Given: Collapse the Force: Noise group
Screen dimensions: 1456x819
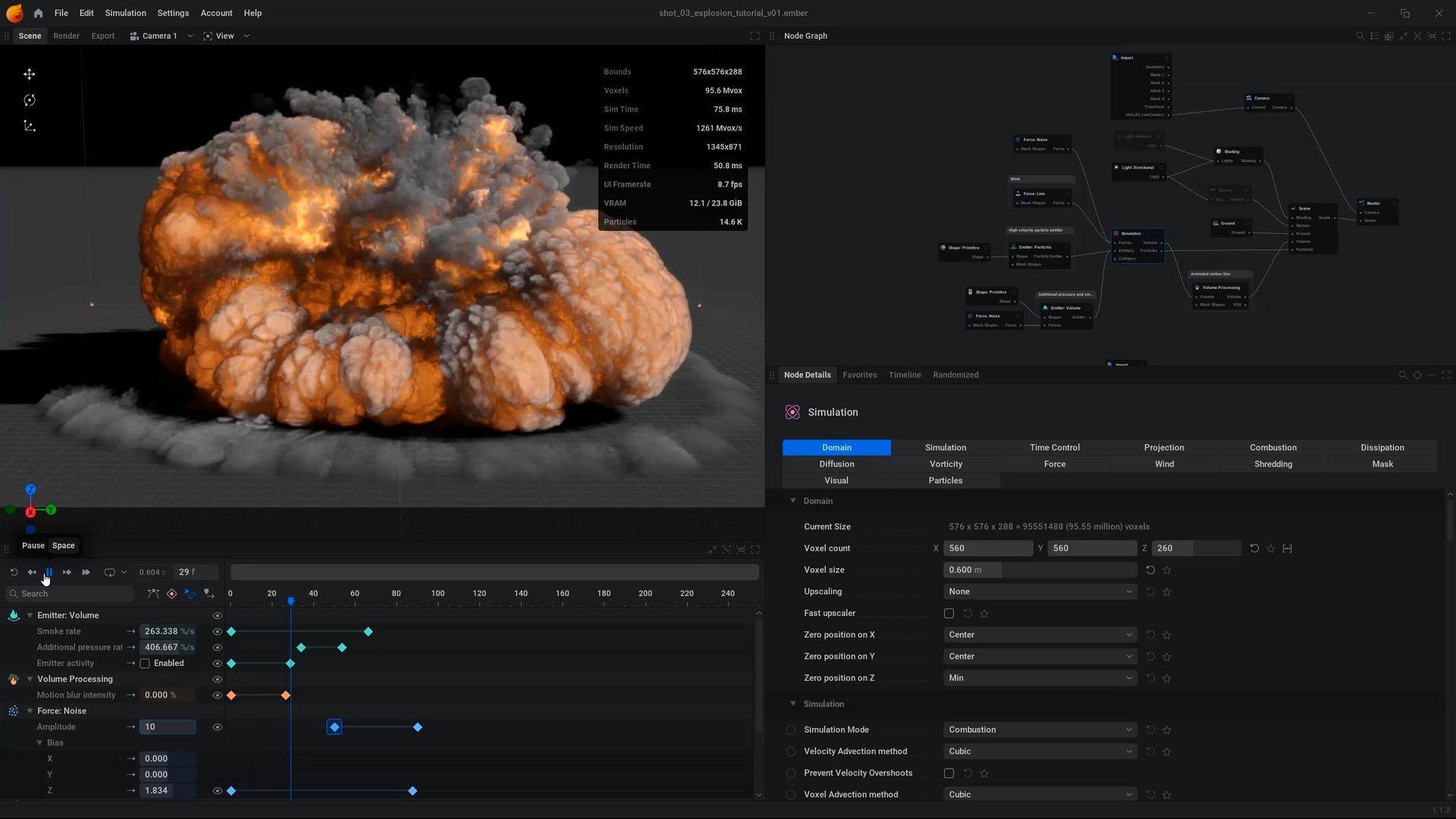Looking at the screenshot, I should (x=30, y=711).
